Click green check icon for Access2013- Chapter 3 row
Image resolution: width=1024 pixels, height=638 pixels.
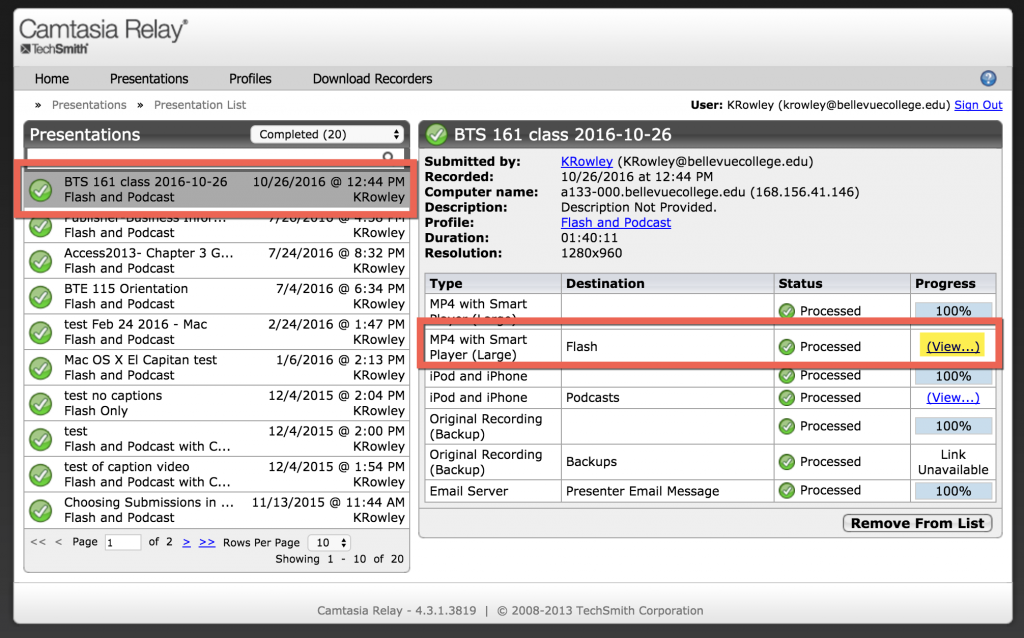pyautogui.click(x=41, y=261)
